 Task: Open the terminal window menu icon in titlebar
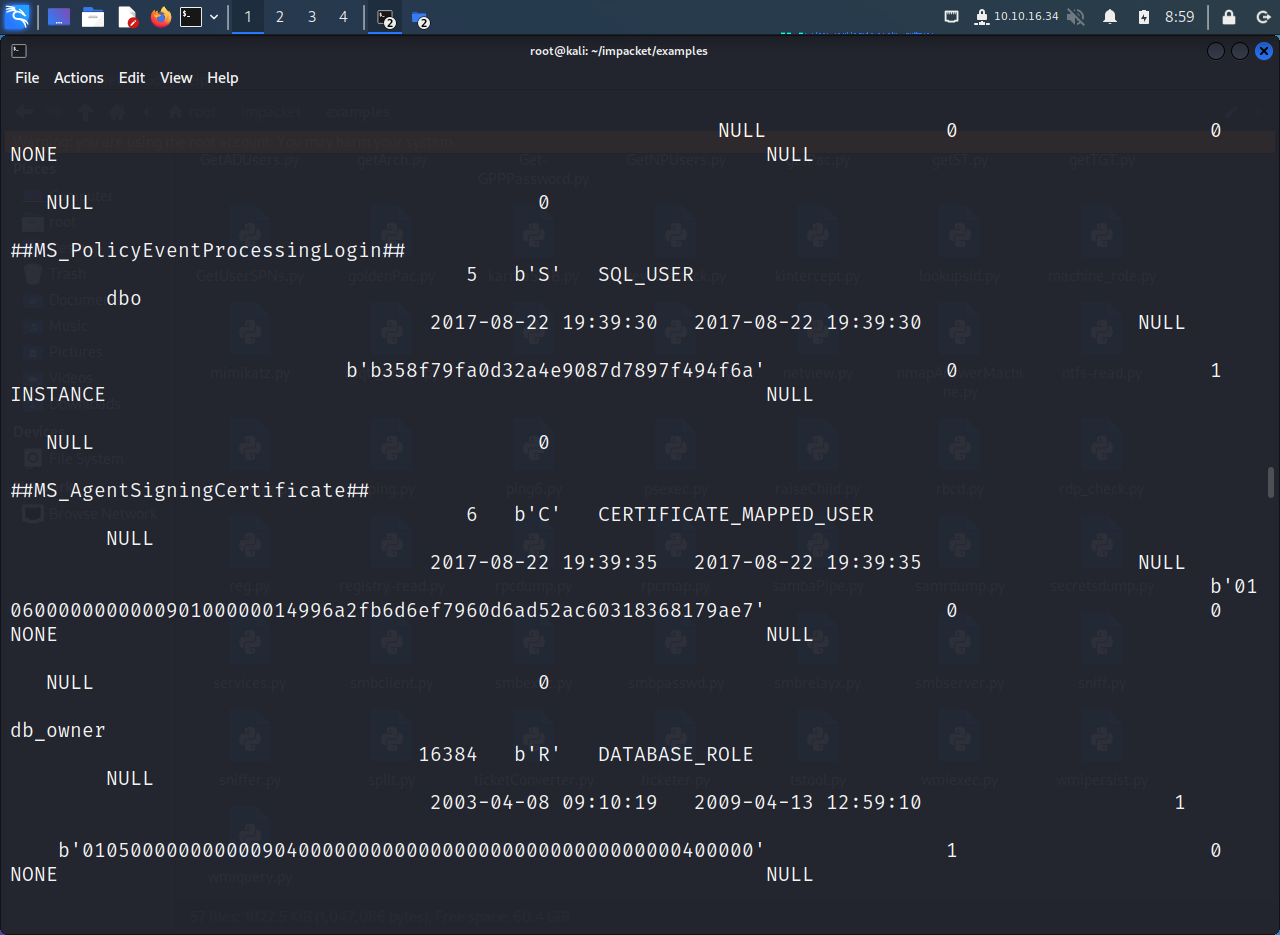pos(19,51)
